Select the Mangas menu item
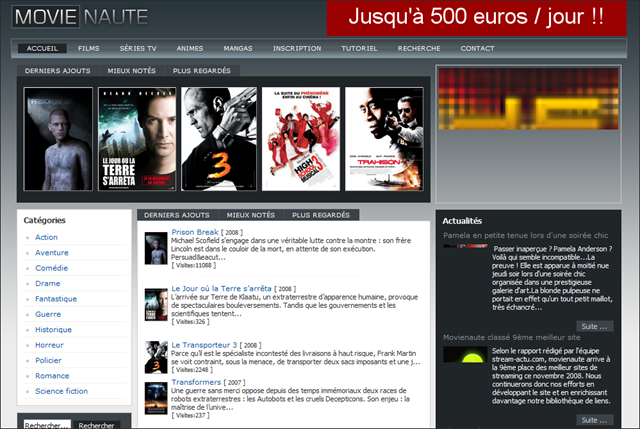The image size is (640, 429). (238, 49)
